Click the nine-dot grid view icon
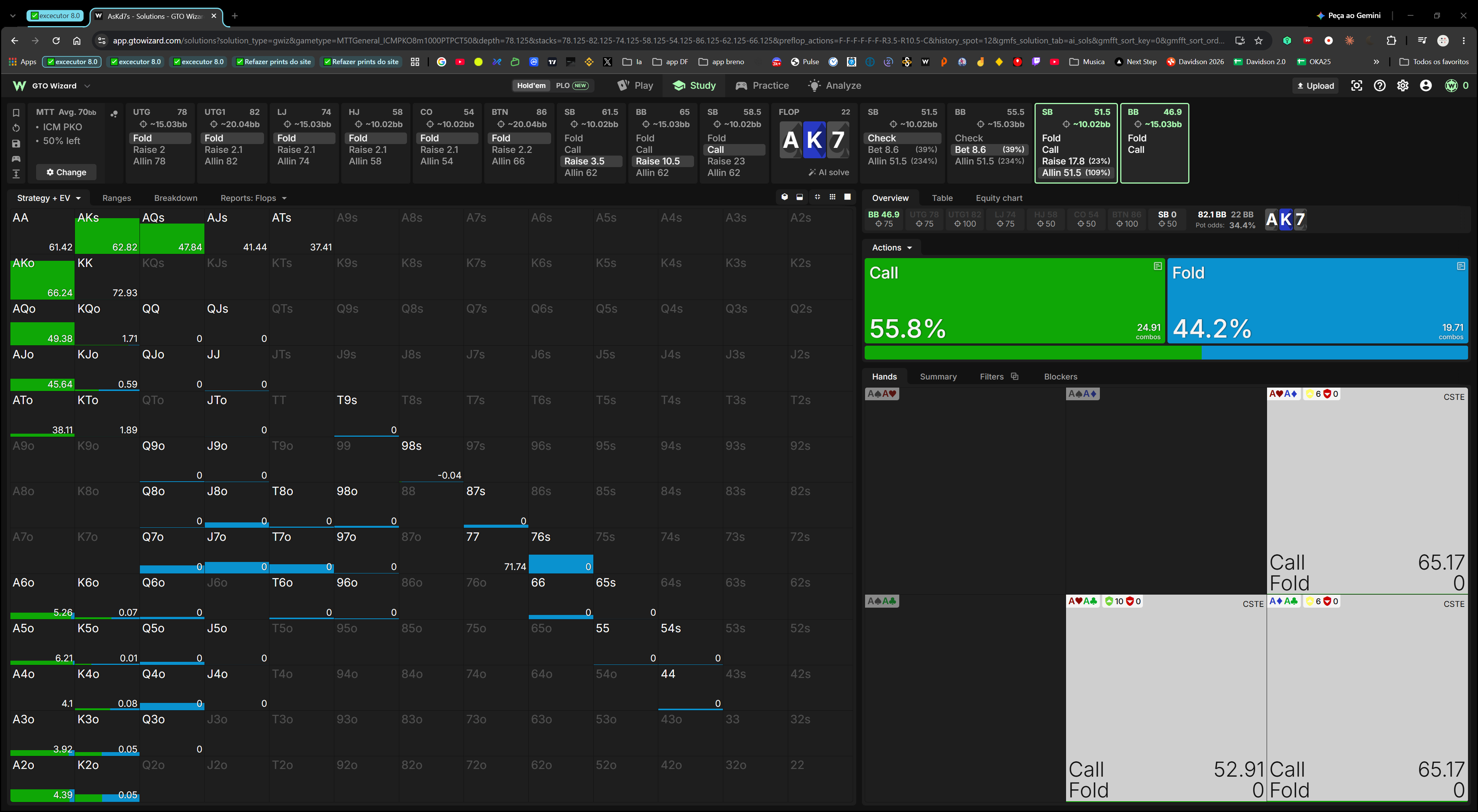The width and height of the screenshot is (1478, 812). tap(832, 197)
